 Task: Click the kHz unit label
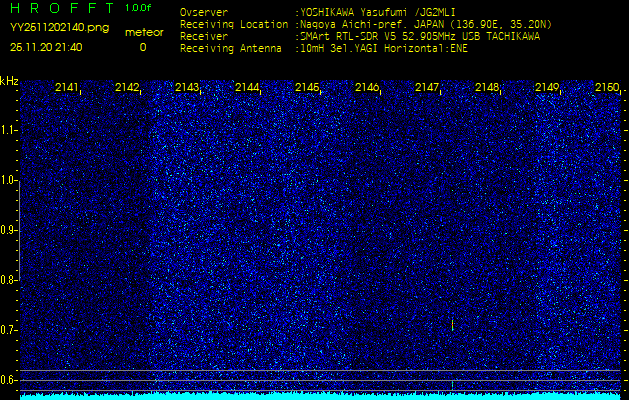click(9, 81)
